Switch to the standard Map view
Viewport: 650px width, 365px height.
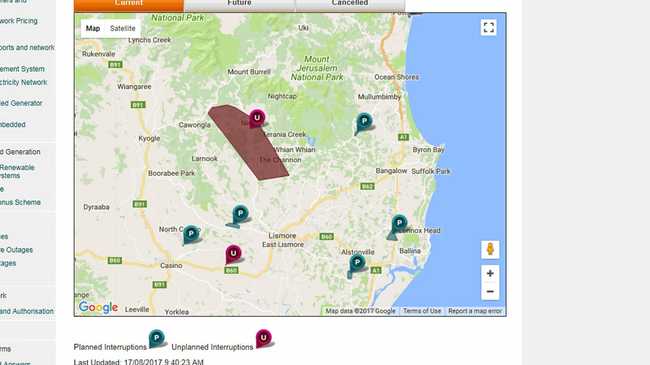coord(93,28)
